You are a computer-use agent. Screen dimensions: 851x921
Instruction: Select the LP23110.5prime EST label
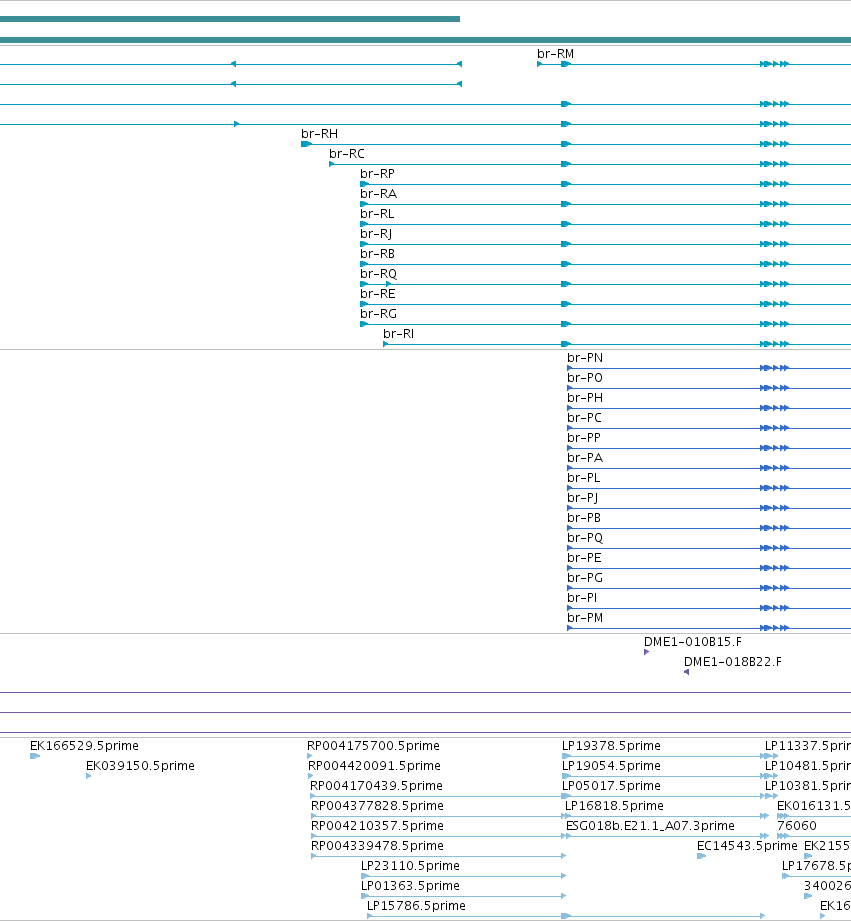[411, 866]
